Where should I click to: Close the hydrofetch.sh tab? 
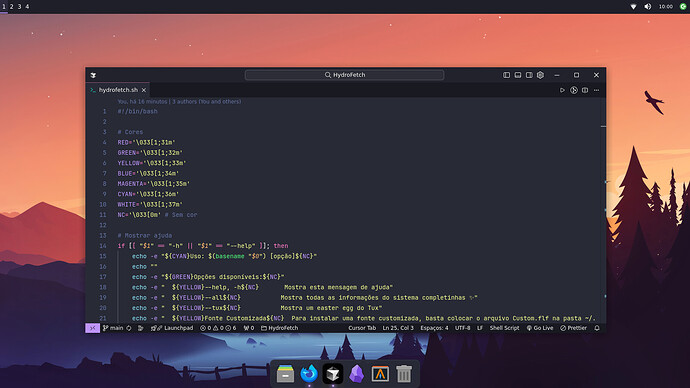click(x=144, y=90)
